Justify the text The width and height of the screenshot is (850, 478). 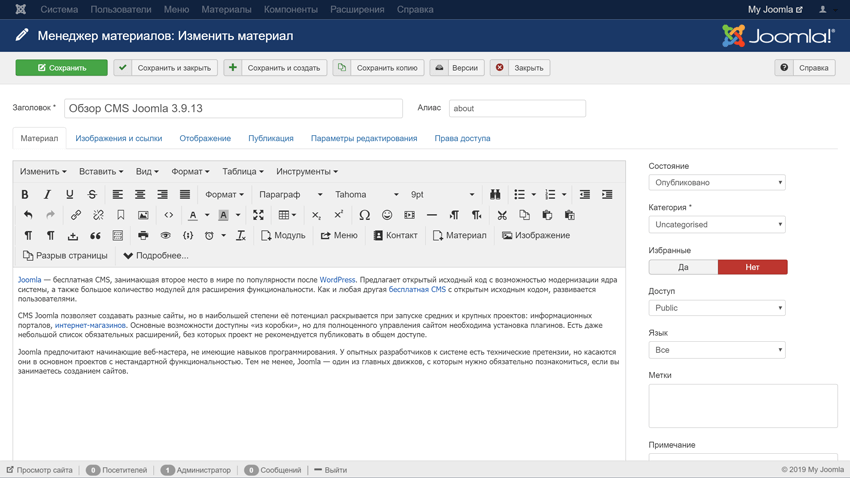click(x=185, y=195)
